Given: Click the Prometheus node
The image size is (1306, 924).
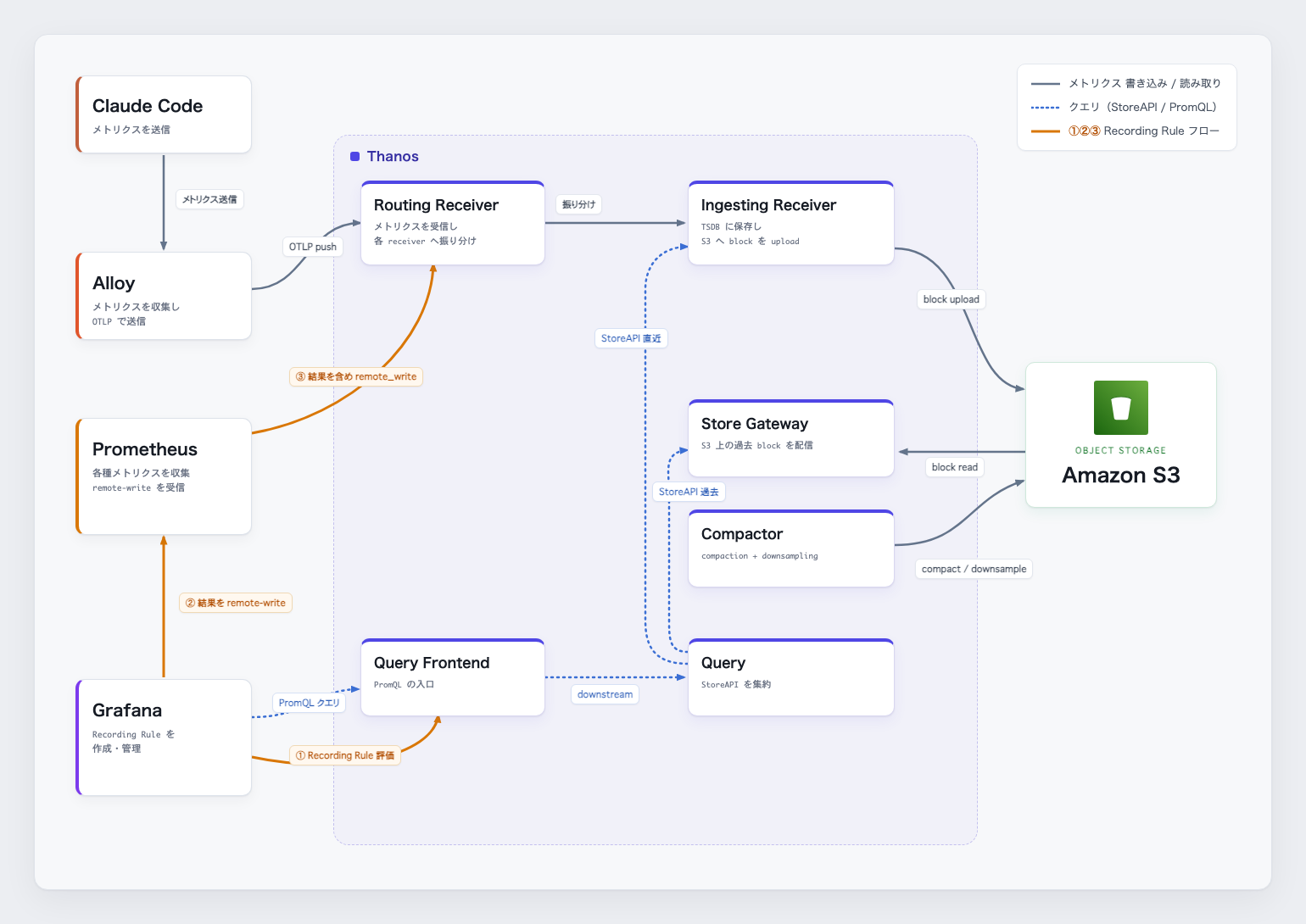Looking at the screenshot, I should (164, 476).
